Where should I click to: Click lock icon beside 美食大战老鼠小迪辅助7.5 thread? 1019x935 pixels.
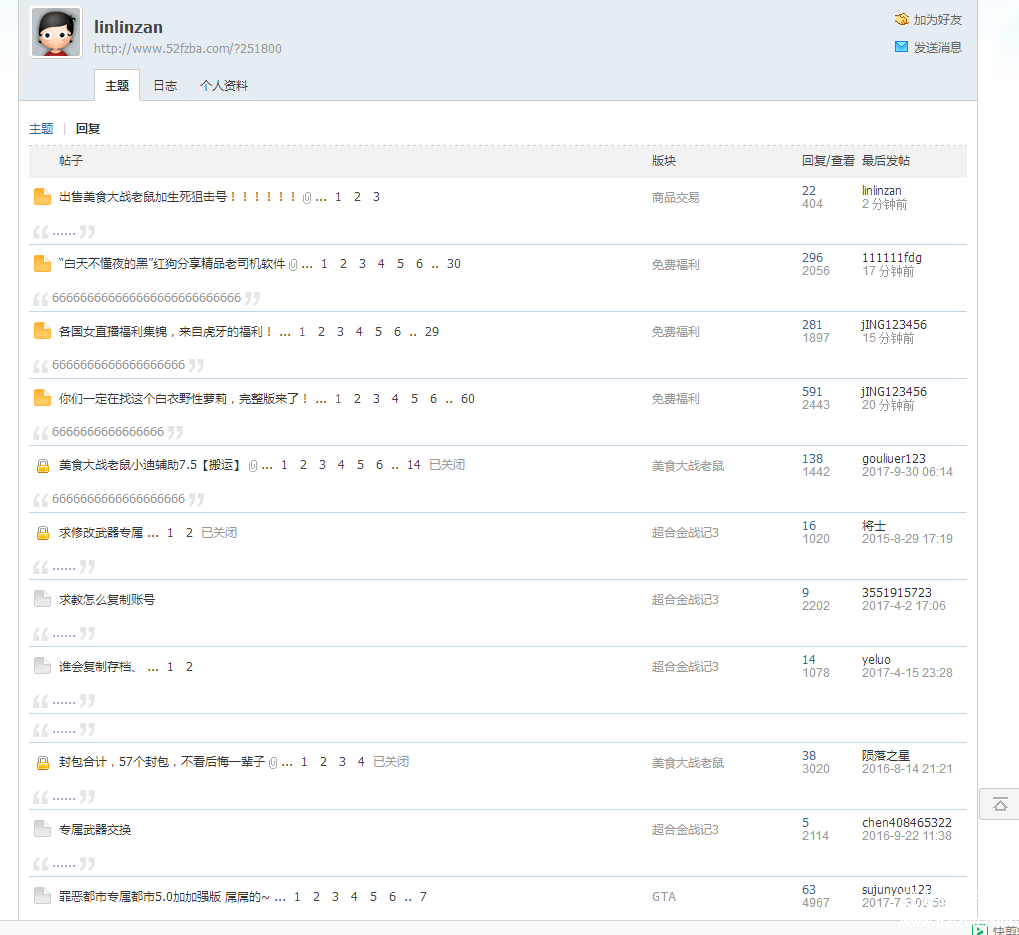point(42,466)
